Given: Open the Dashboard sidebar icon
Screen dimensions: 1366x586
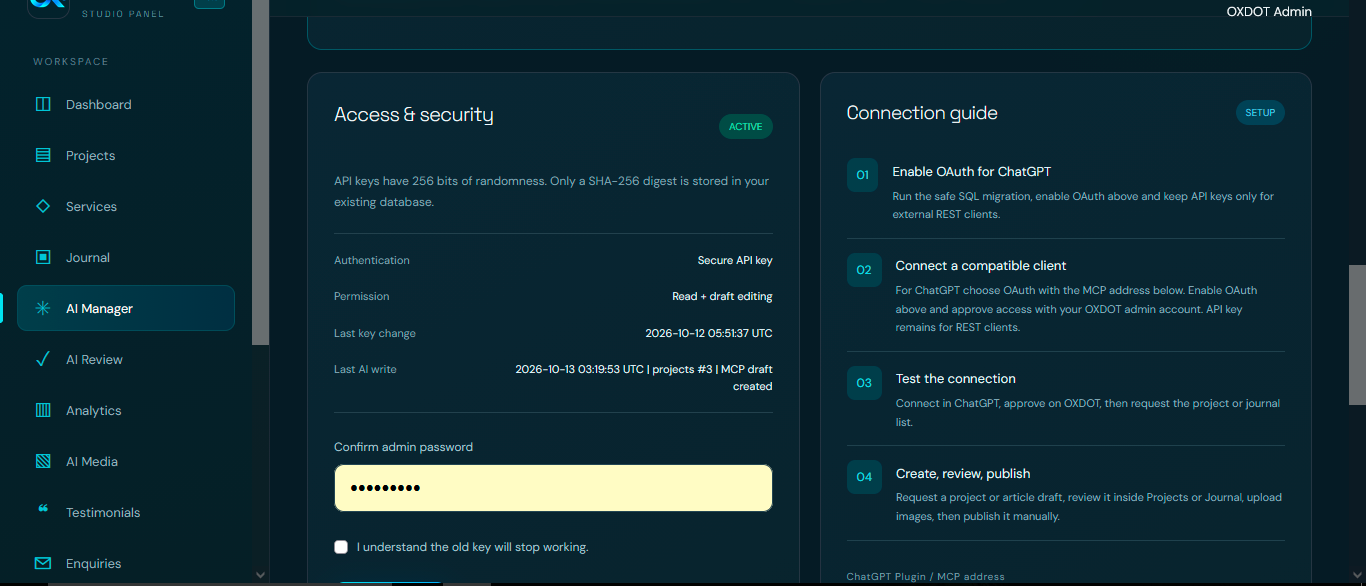Looking at the screenshot, I should click(x=43, y=104).
